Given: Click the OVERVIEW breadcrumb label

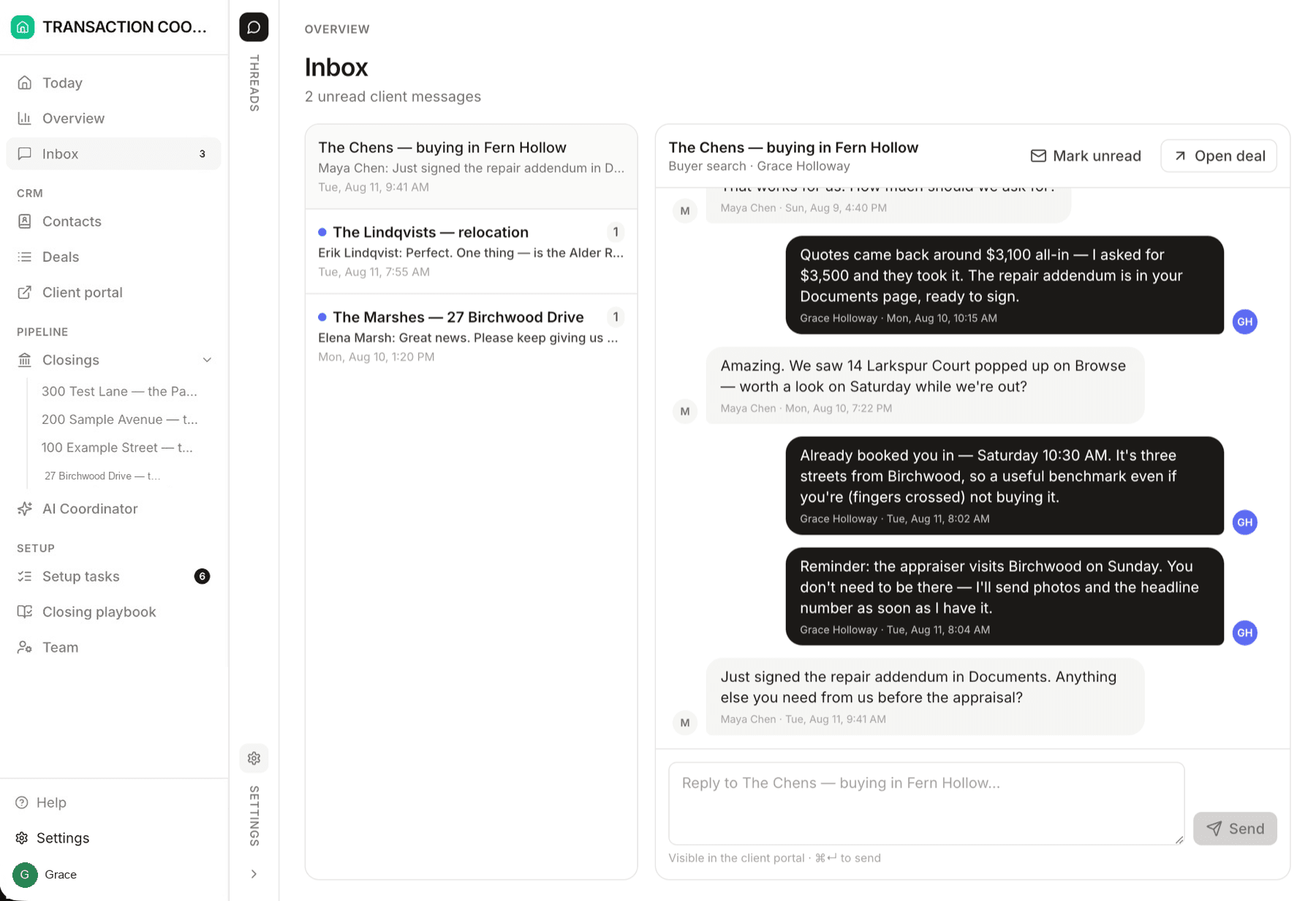Looking at the screenshot, I should 337,29.
